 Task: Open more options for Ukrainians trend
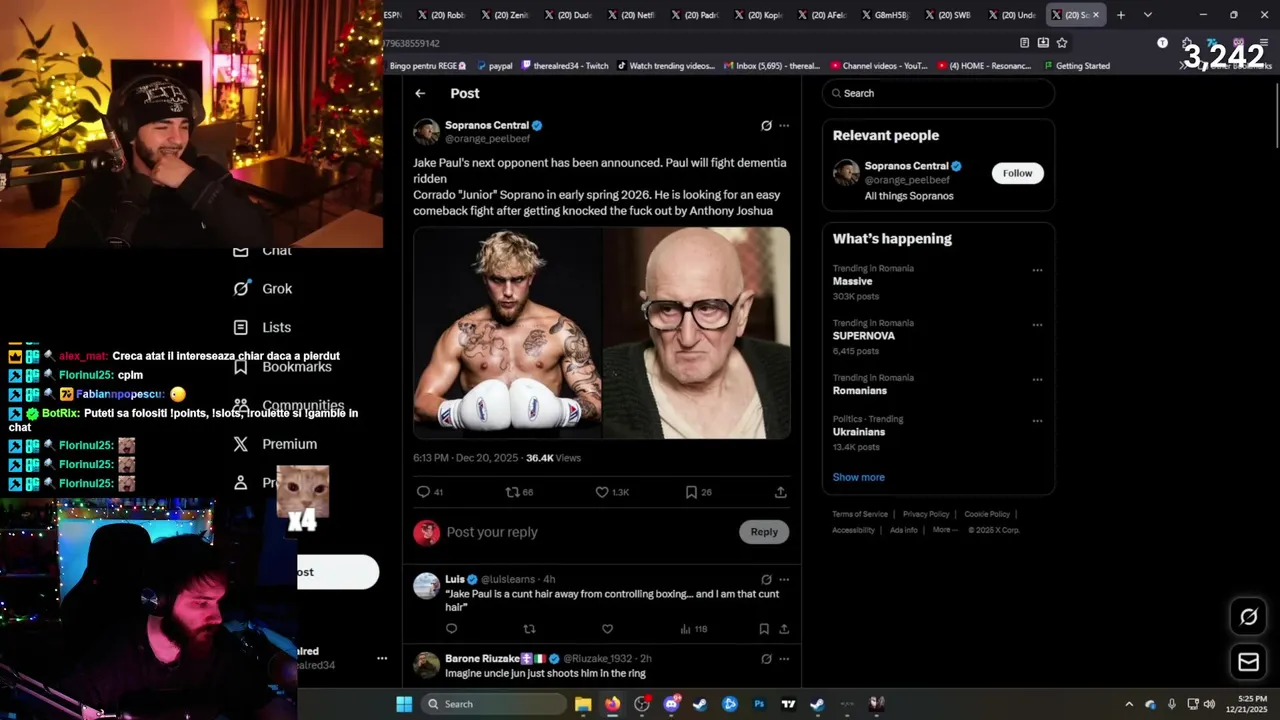(1037, 421)
